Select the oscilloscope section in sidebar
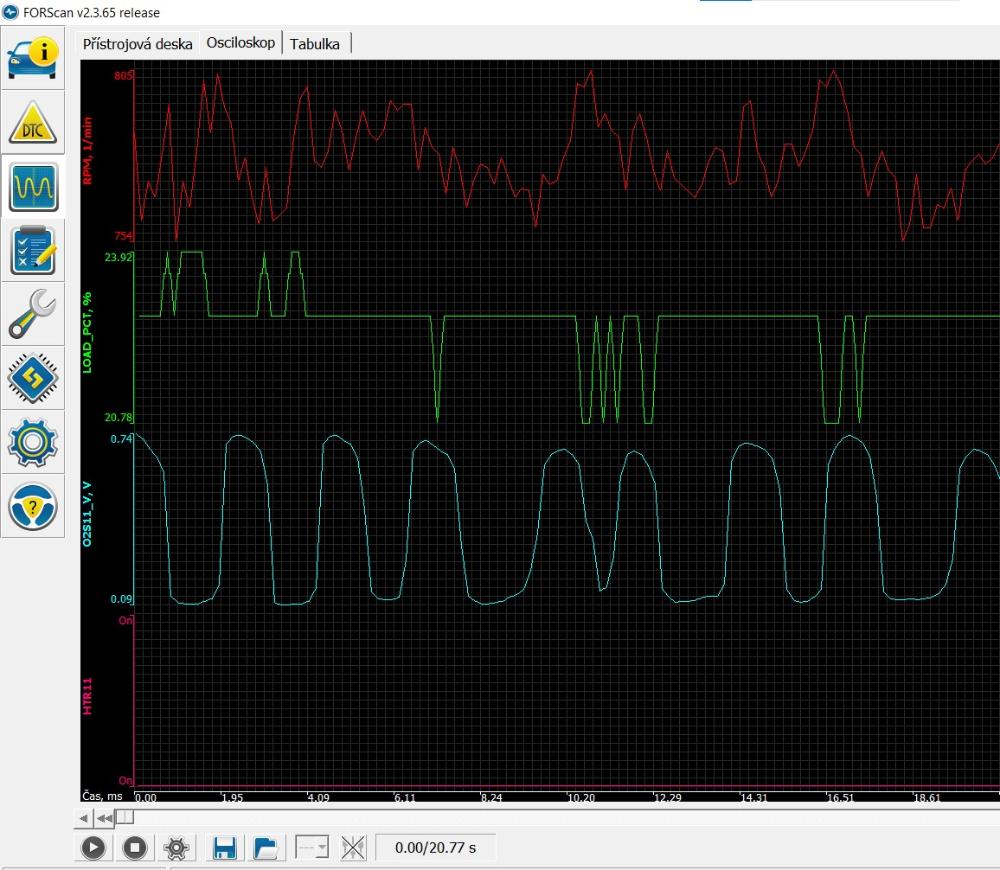The height and width of the screenshot is (870, 1000). pyautogui.click(x=33, y=186)
